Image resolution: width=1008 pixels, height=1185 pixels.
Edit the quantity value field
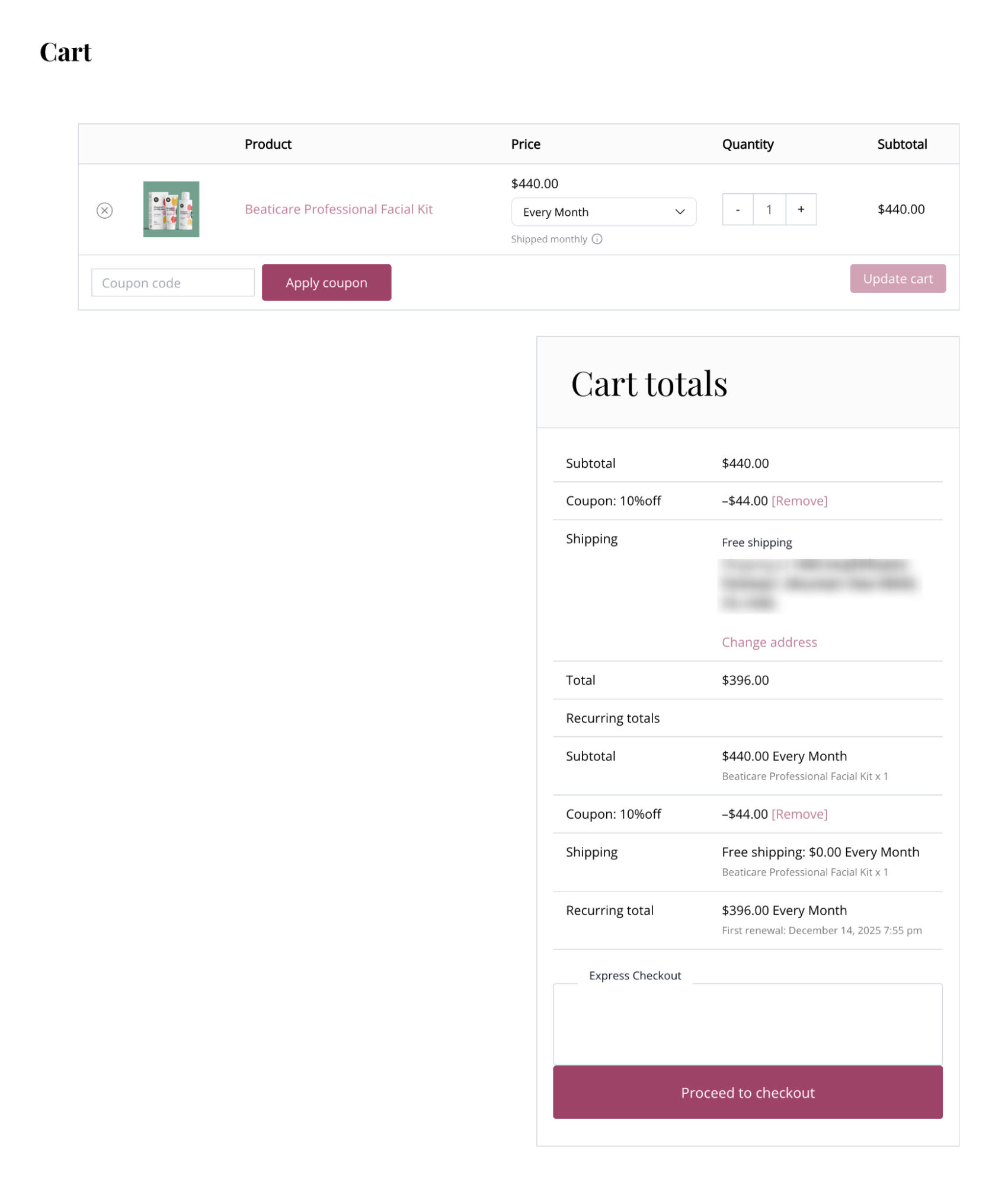(x=769, y=209)
